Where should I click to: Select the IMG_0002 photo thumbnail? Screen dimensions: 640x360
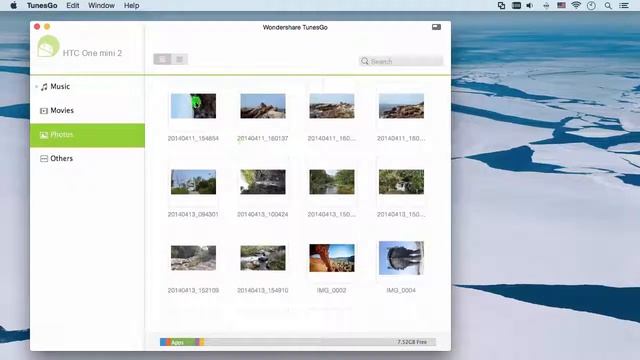click(x=332, y=258)
